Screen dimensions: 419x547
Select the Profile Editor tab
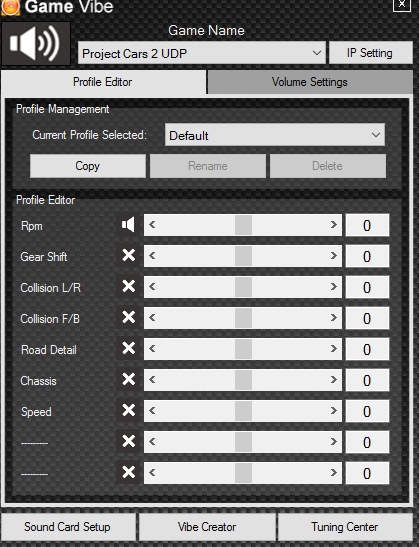click(103, 82)
